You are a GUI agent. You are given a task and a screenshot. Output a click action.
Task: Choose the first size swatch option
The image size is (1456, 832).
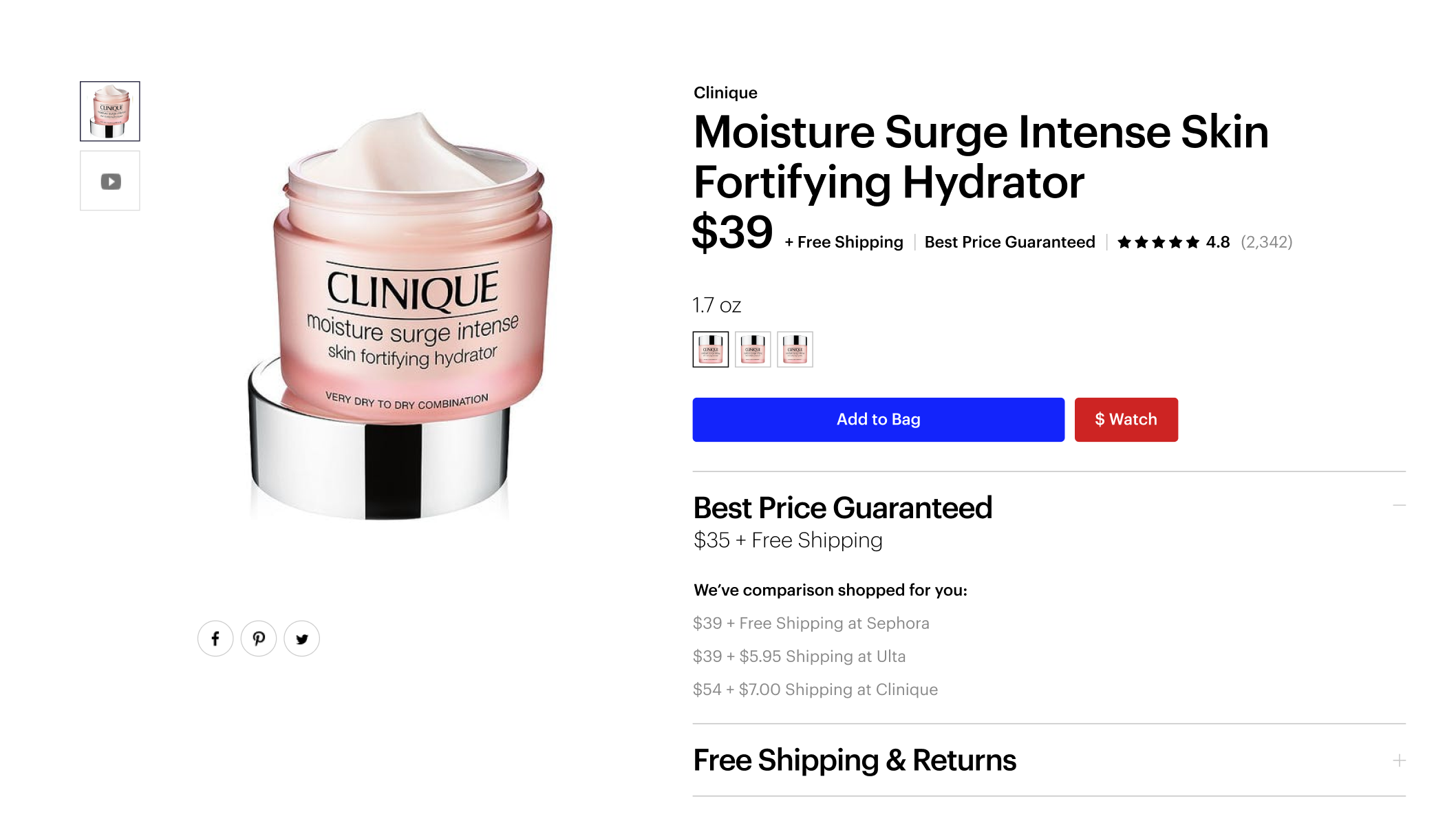[710, 350]
